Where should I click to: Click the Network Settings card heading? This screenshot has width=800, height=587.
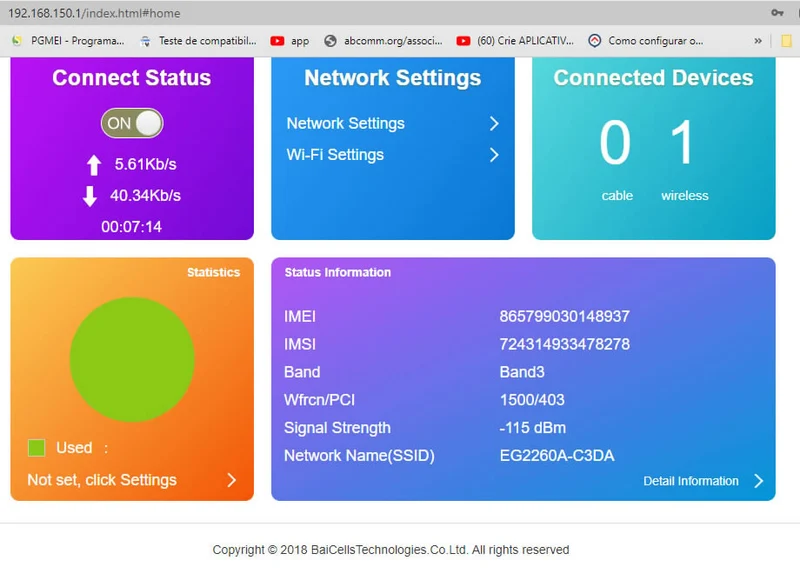(393, 78)
